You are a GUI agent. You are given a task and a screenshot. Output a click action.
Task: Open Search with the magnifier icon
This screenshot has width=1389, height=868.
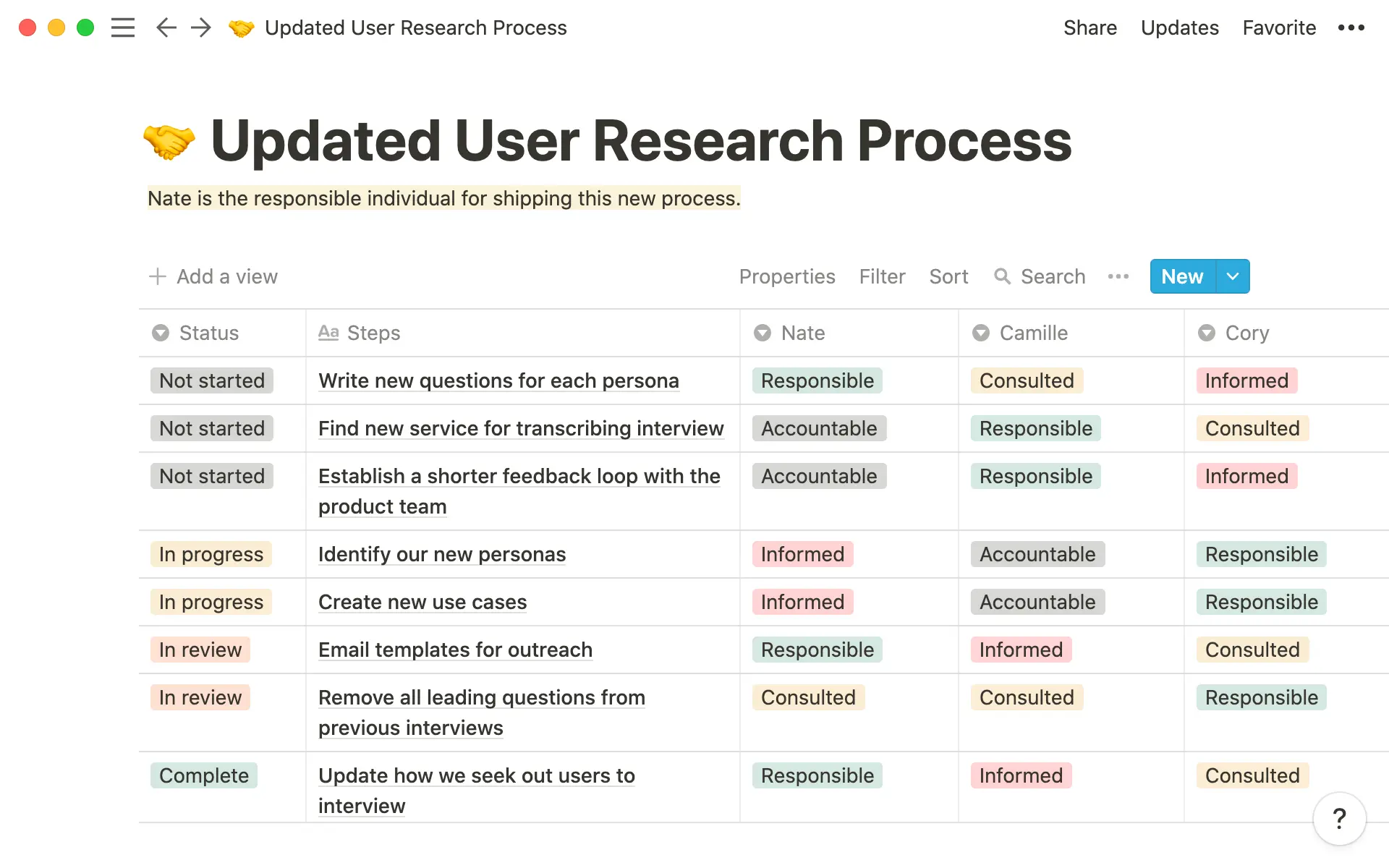click(1003, 276)
